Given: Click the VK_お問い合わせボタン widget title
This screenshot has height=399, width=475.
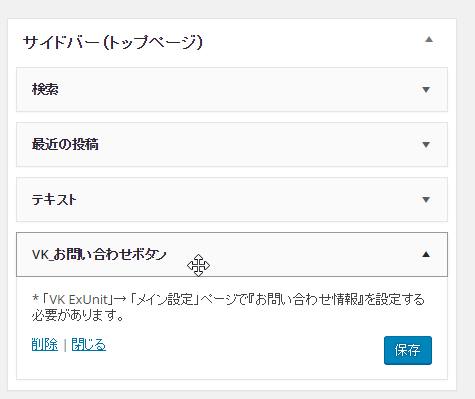Looking at the screenshot, I should point(99,254).
